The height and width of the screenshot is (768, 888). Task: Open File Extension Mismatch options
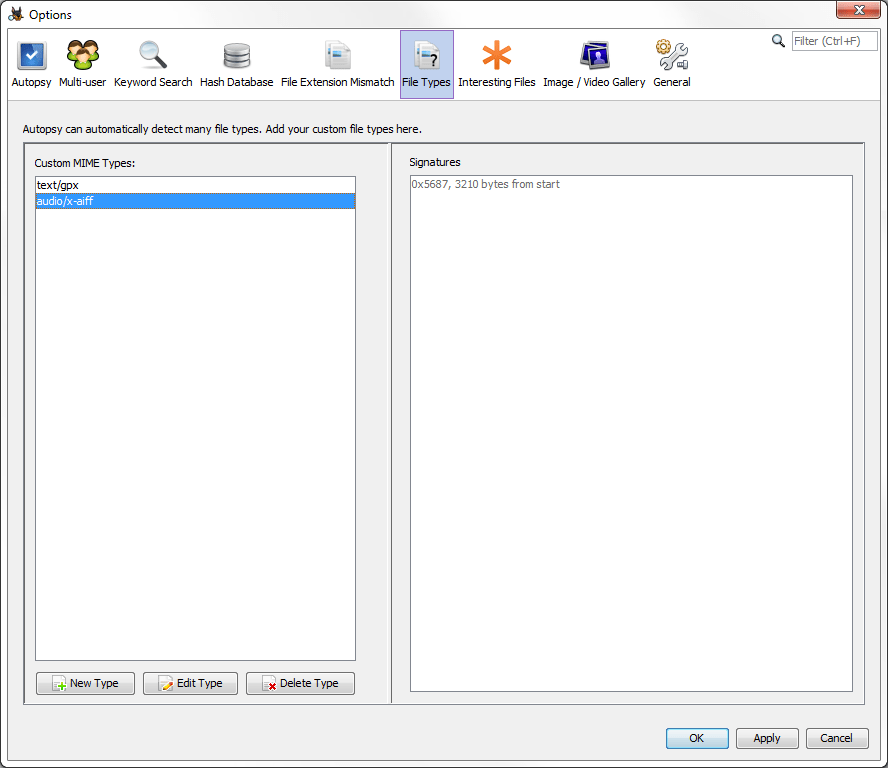[338, 64]
